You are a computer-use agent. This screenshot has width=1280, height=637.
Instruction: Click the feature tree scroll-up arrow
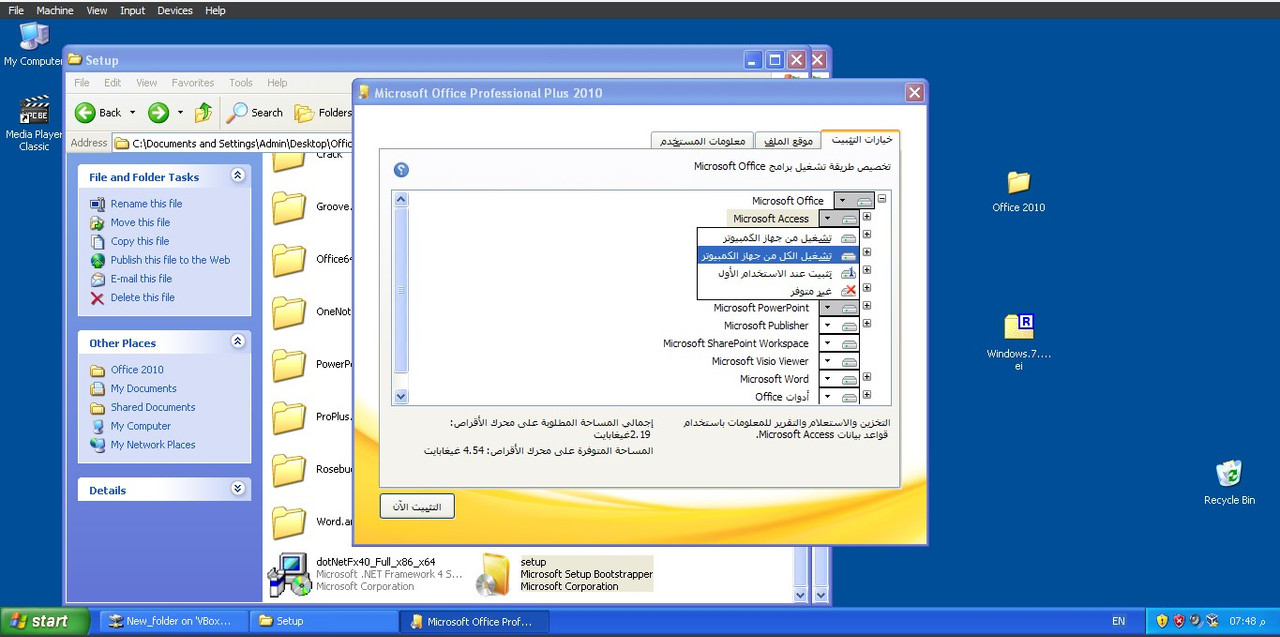(x=401, y=200)
